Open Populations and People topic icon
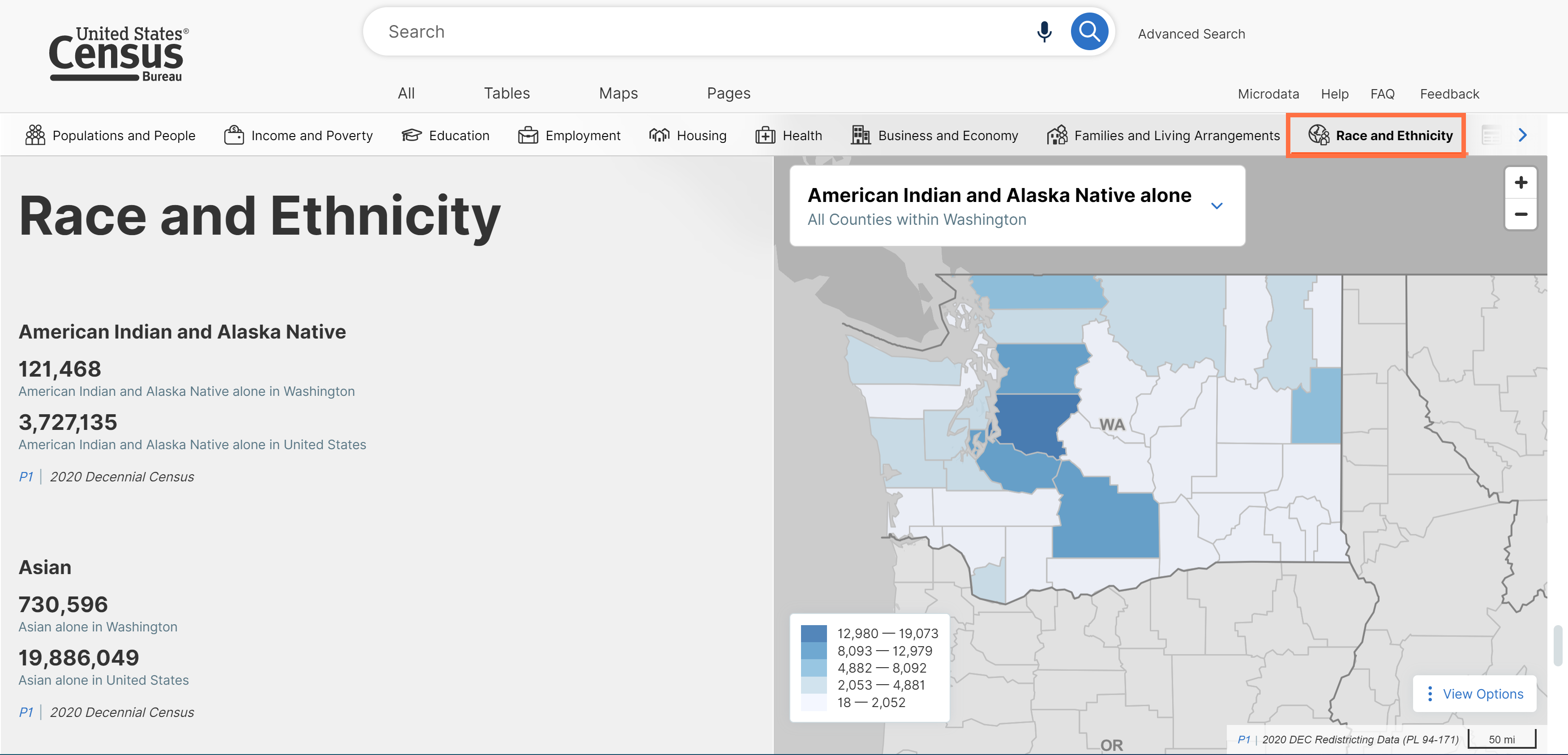 pyautogui.click(x=35, y=135)
